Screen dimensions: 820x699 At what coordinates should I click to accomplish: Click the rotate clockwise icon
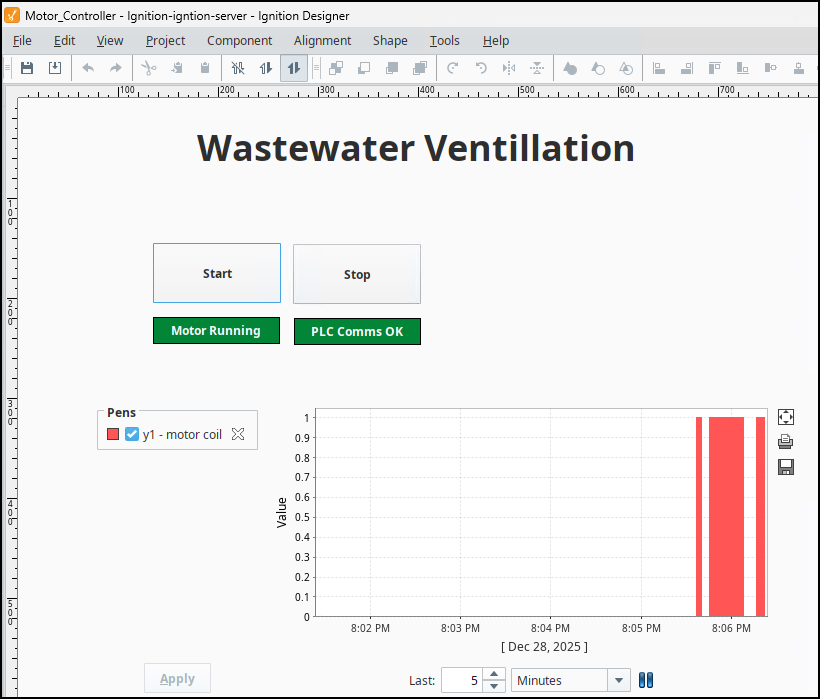(453, 68)
